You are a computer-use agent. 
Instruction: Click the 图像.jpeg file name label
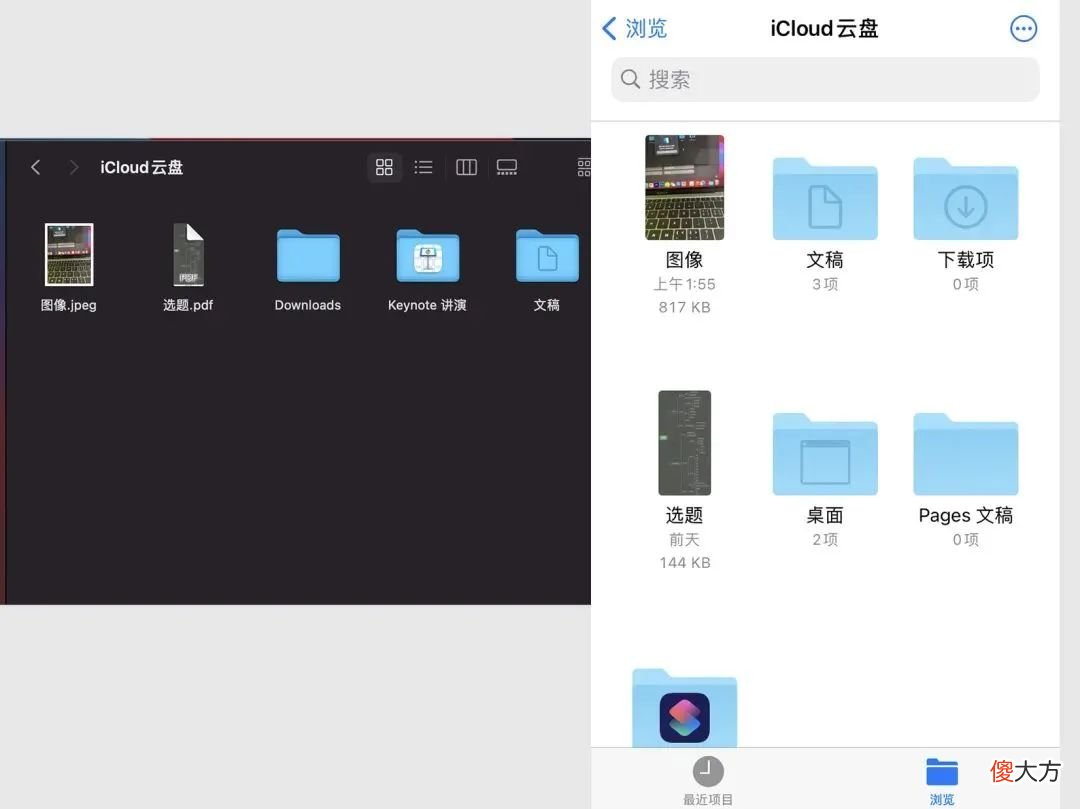[x=69, y=305]
